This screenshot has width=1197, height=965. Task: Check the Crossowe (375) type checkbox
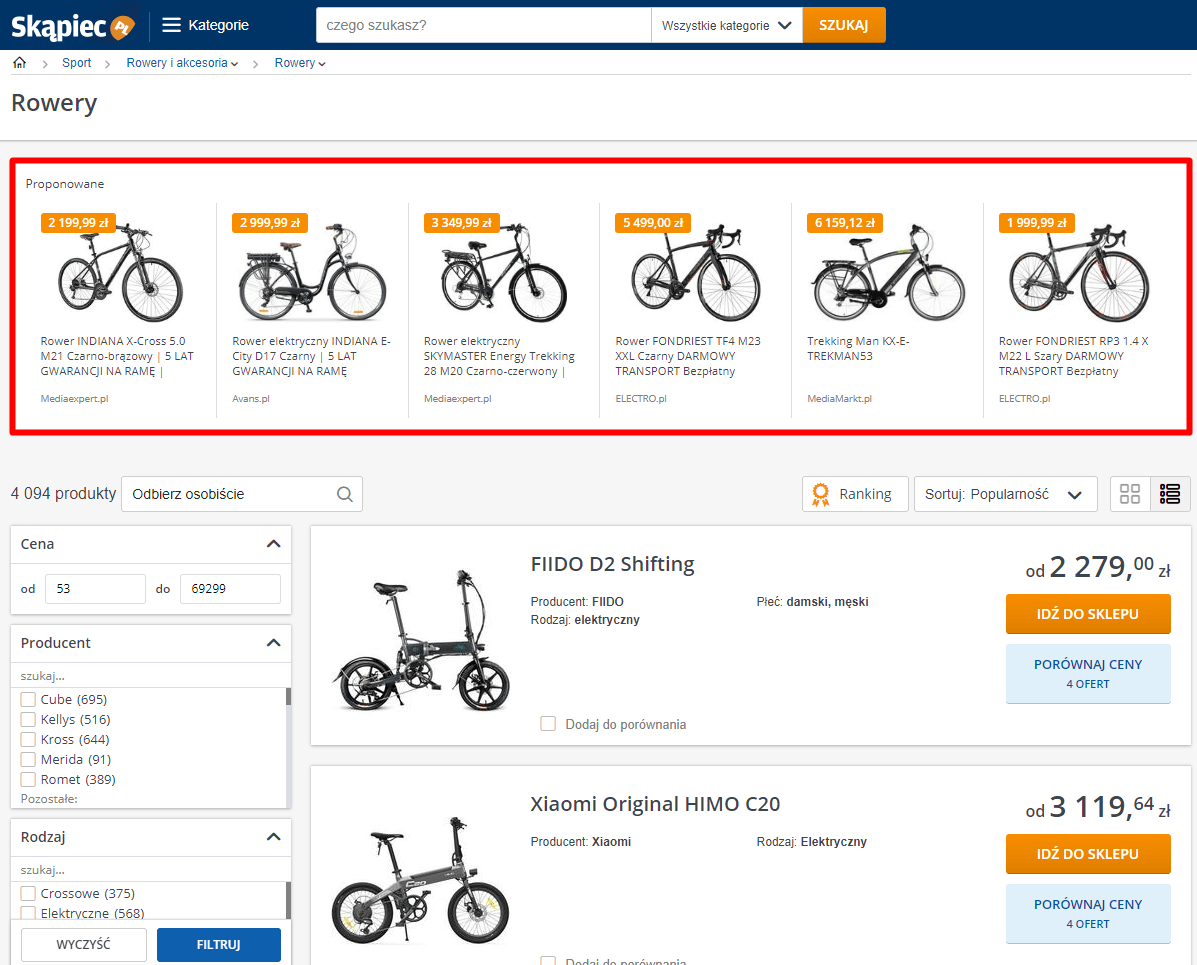pyautogui.click(x=28, y=893)
